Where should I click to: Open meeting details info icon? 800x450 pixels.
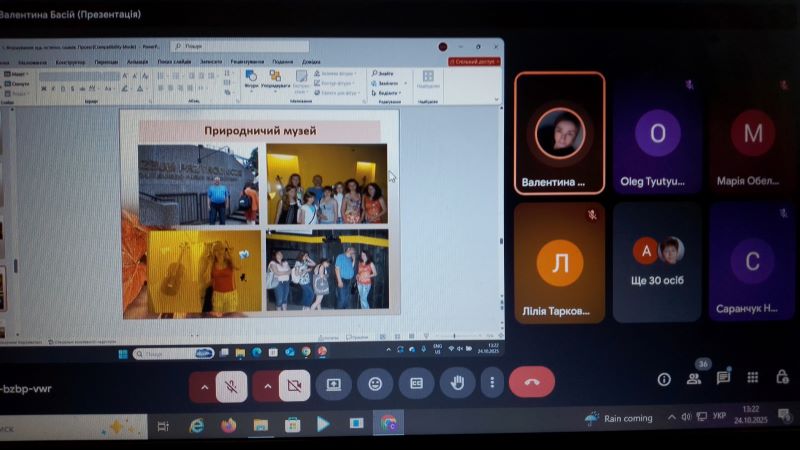coord(663,379)
